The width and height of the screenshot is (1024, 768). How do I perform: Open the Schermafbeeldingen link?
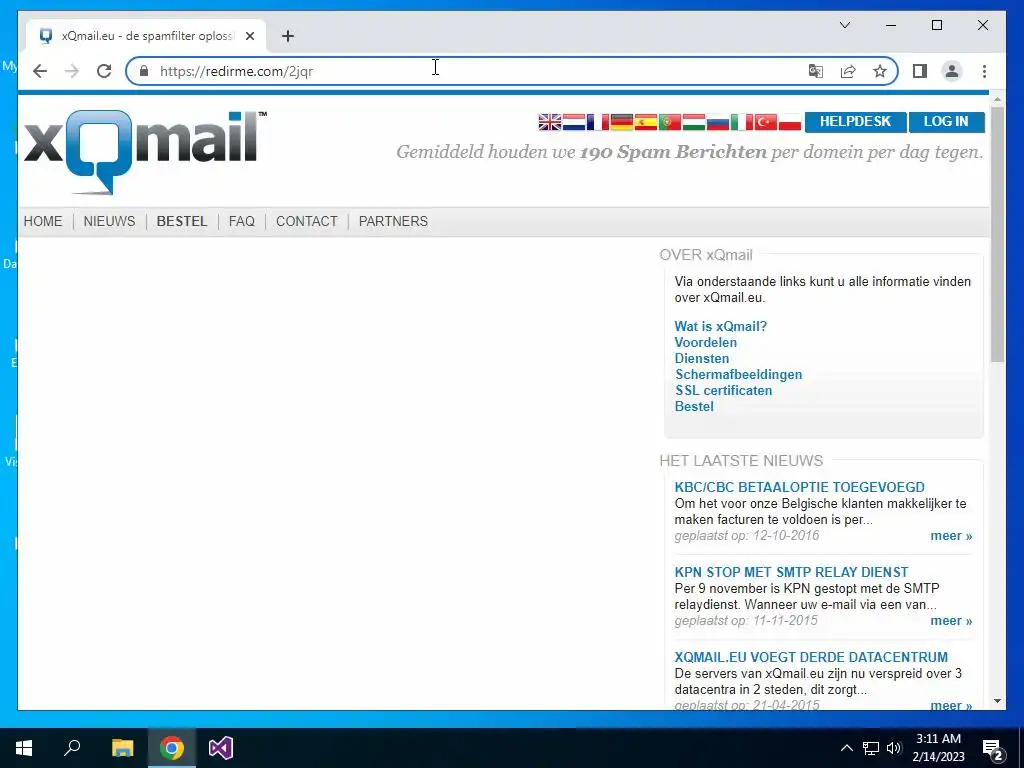click(738, 374)
